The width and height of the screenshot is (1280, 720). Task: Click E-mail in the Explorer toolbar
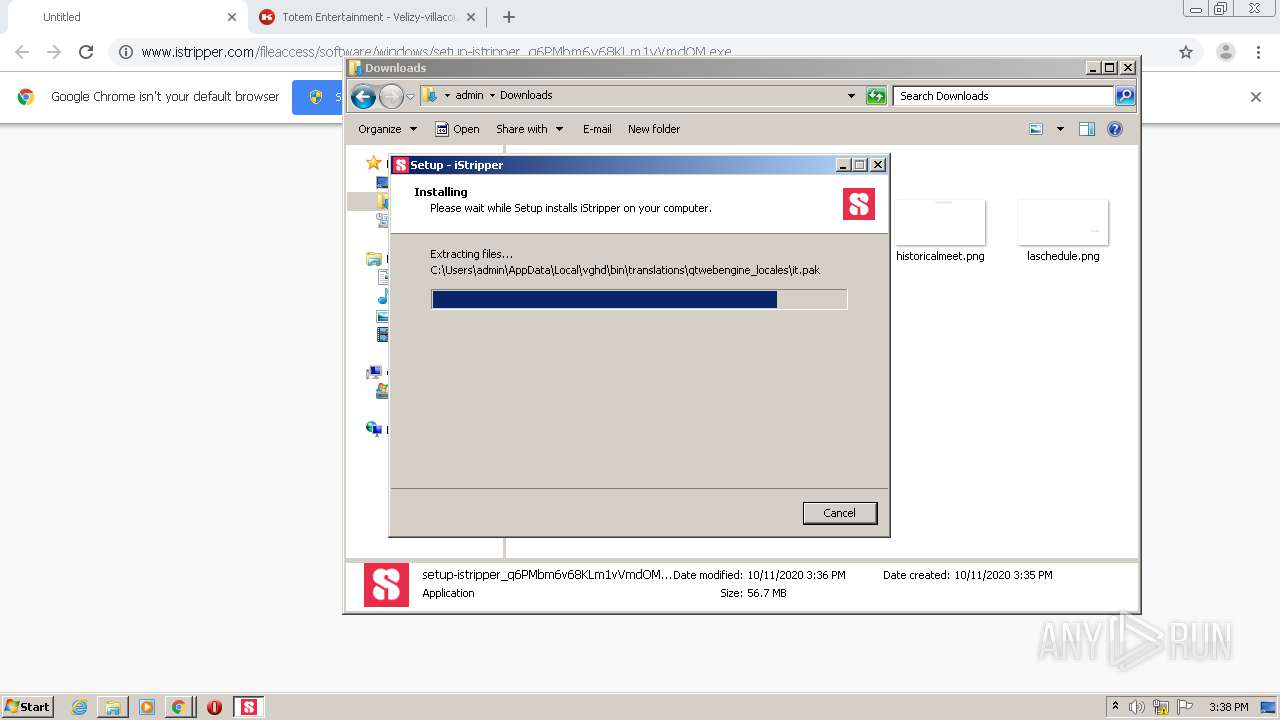coord(597,129)
